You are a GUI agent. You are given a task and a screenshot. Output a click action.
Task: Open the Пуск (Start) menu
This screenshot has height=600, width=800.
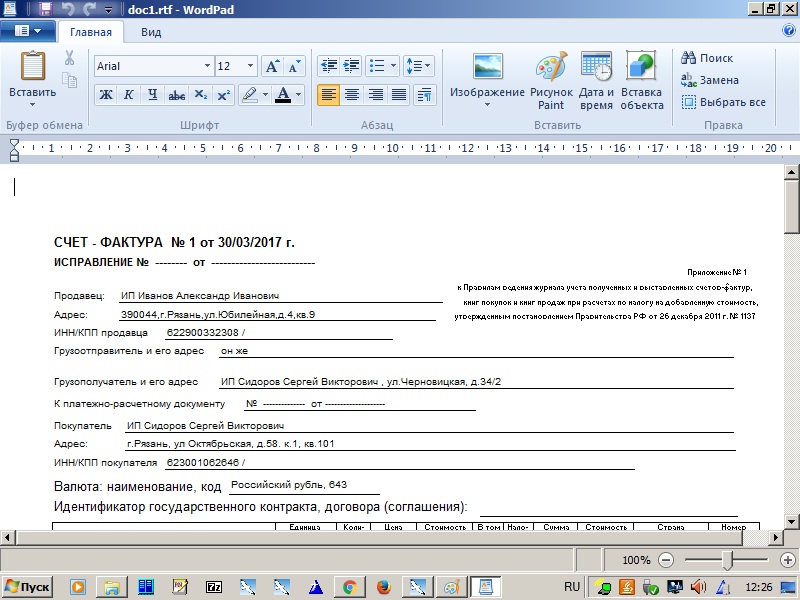coord(28,586)
